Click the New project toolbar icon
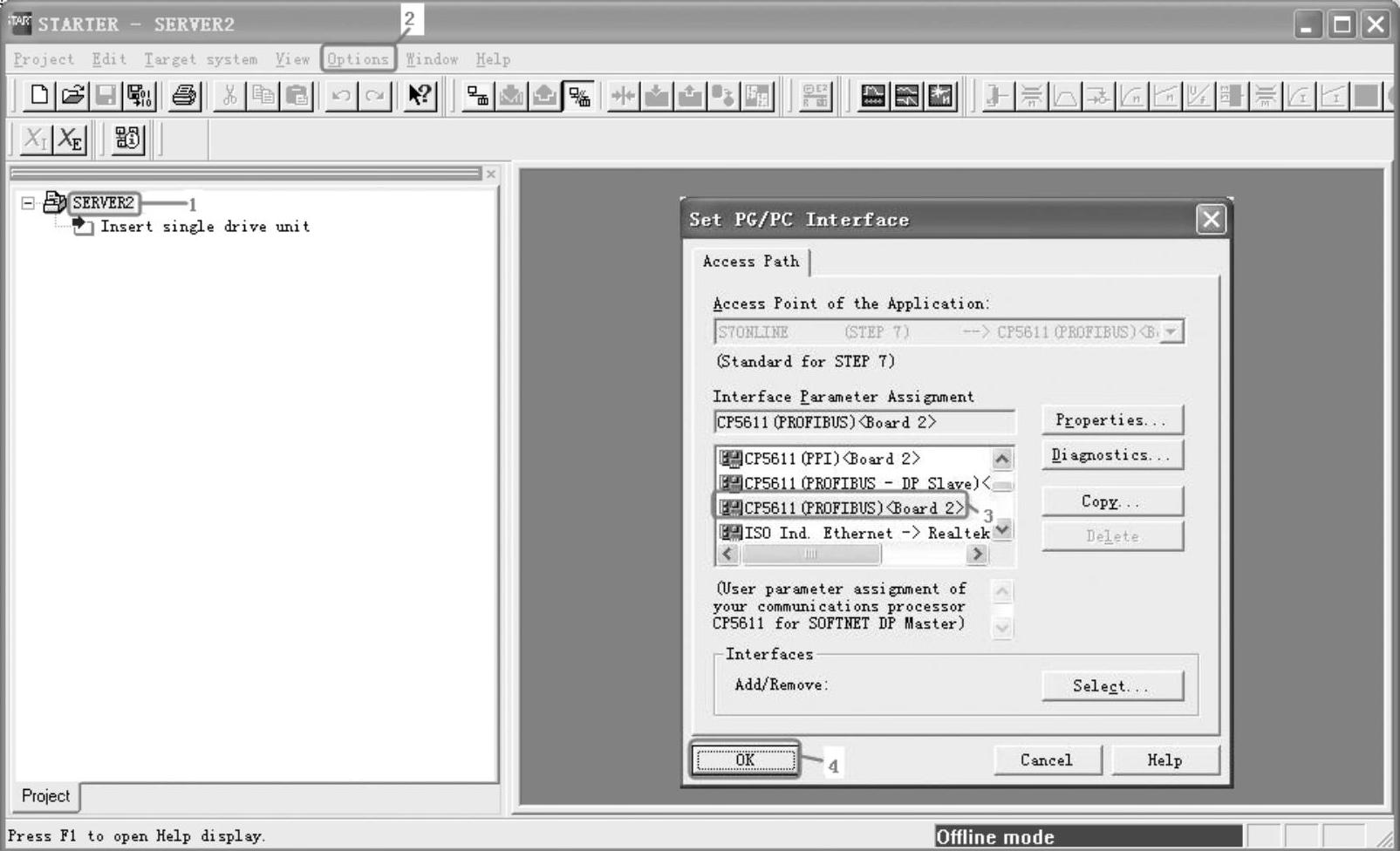Viewport: 1400px width, 851px height. (38, 95)
